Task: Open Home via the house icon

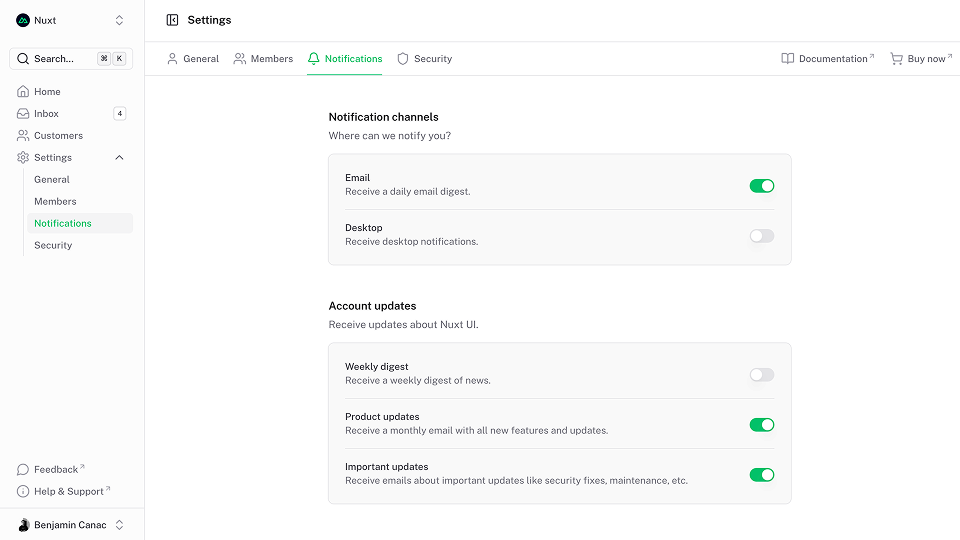Action: tap(23, 92)
